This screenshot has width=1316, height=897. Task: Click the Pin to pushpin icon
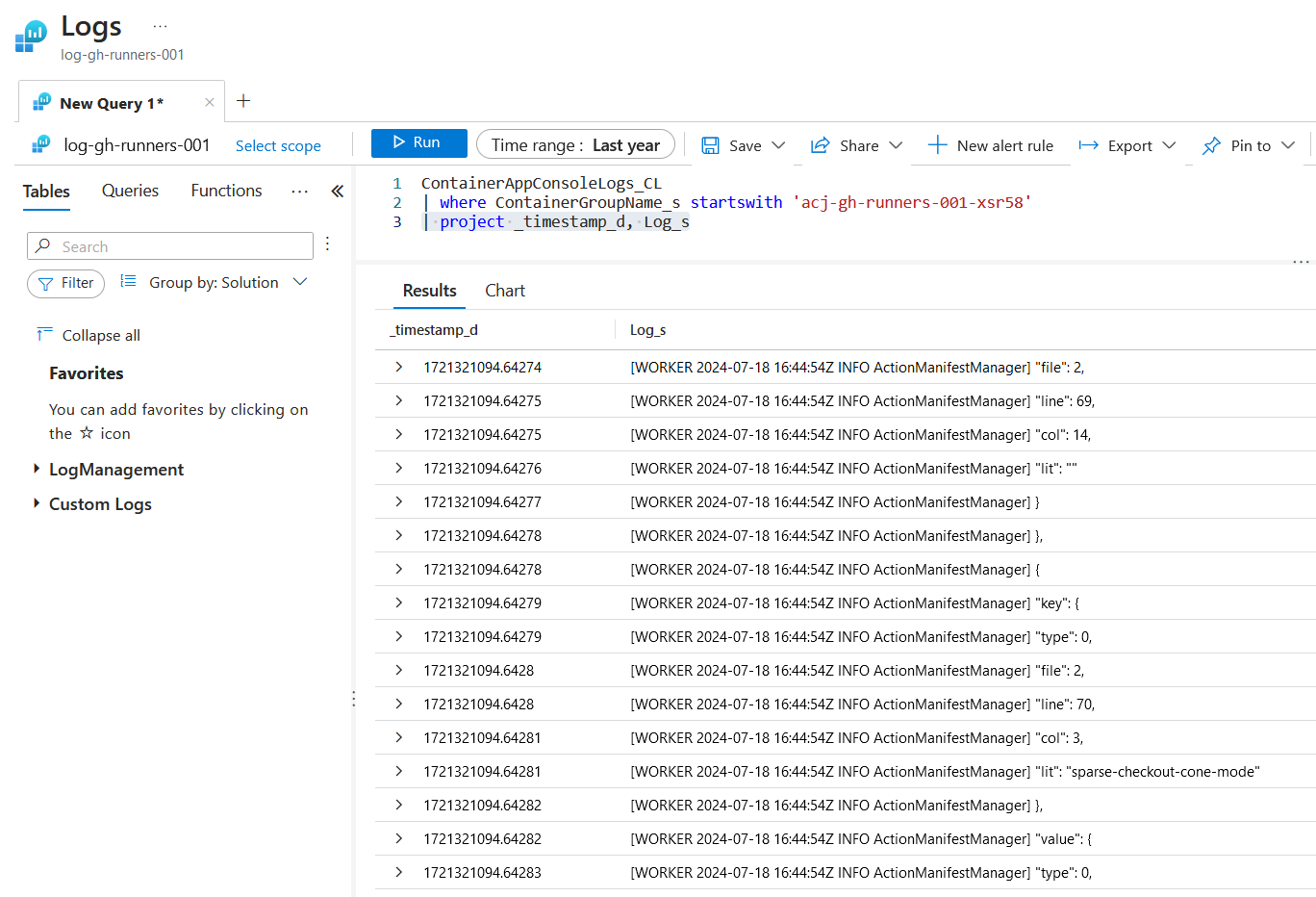click(1211, 146)
